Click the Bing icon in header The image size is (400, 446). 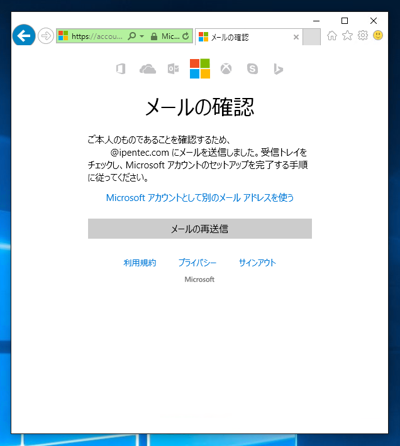point(278,69)
